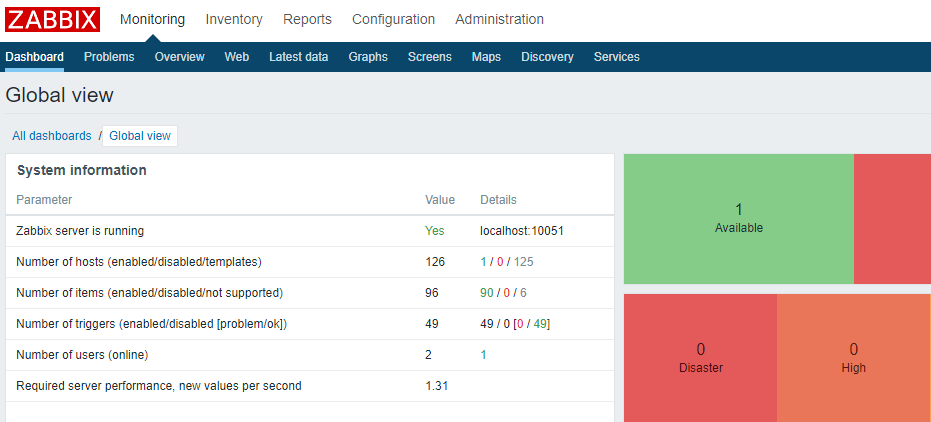Switch to the Dashboard tab

pyautogui.click(x=34, y=57)
